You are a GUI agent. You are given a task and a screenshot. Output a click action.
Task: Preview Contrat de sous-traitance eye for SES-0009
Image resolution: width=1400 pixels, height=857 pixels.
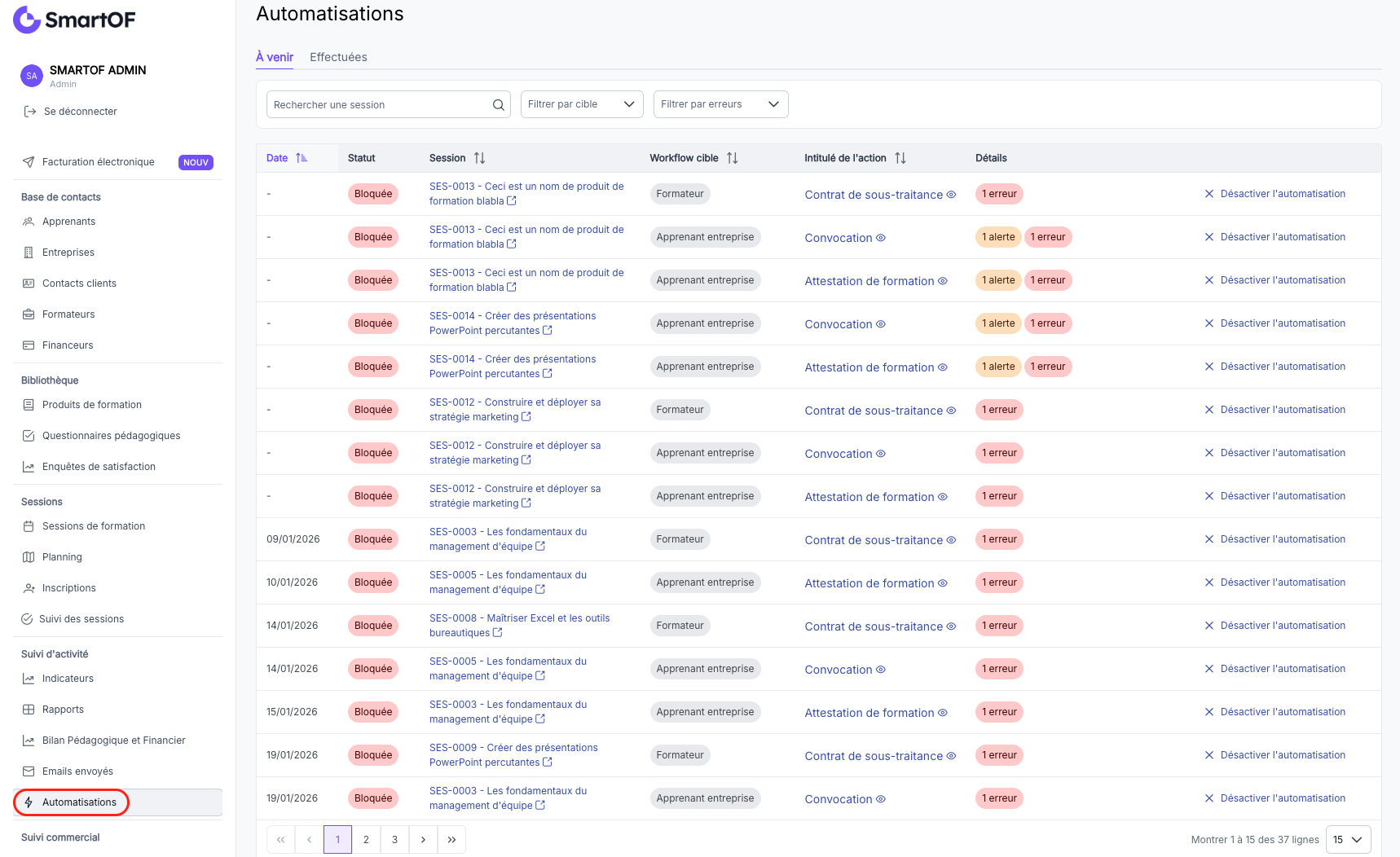point(951,756)
